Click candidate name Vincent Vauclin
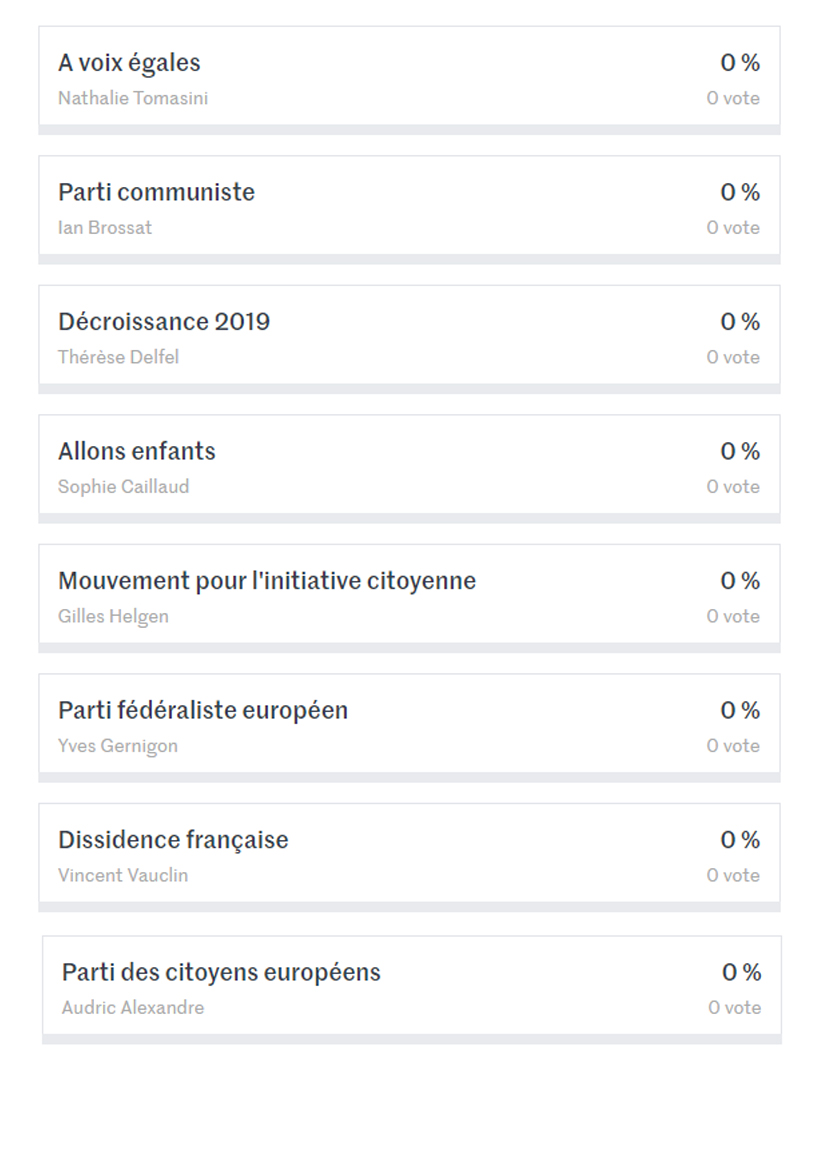 [x=123, y=875]
